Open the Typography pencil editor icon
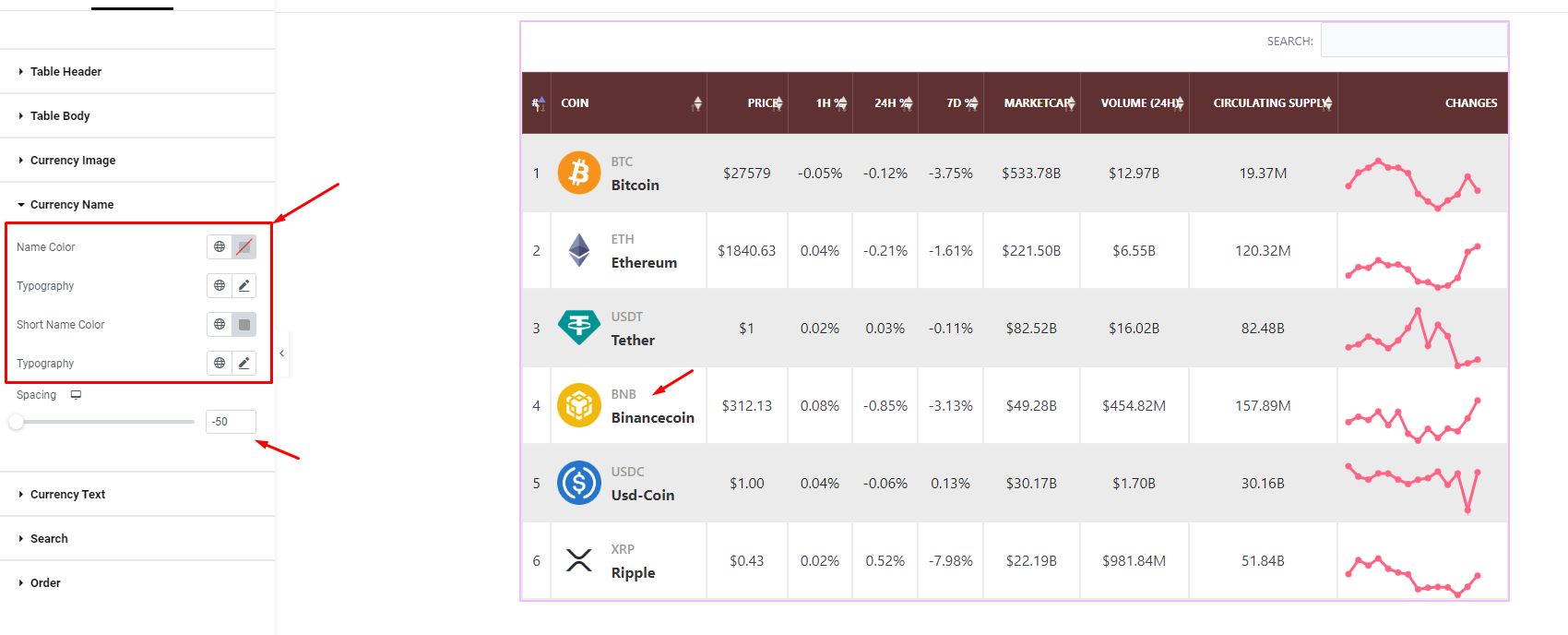The height and width of the screenshot is (635, 1568). [244, 285]
